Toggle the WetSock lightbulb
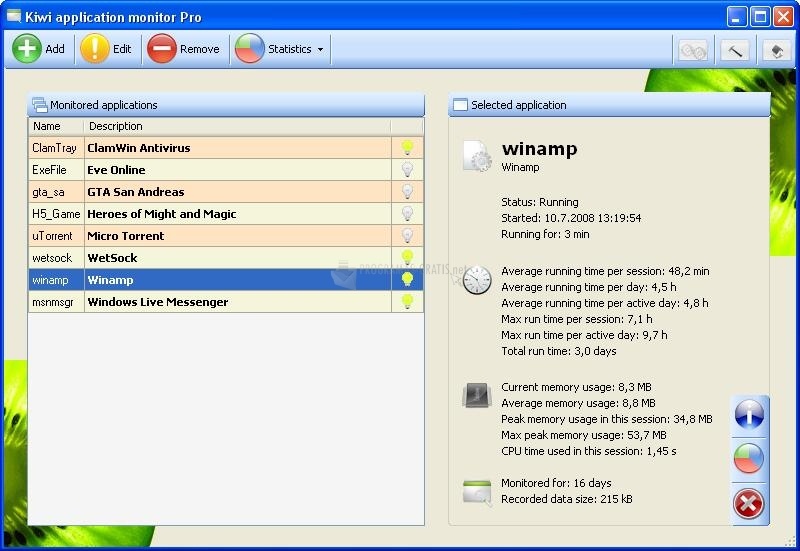The width and height of the screenshot is (800, 551). pyautogui.click(x=407, y=257)
